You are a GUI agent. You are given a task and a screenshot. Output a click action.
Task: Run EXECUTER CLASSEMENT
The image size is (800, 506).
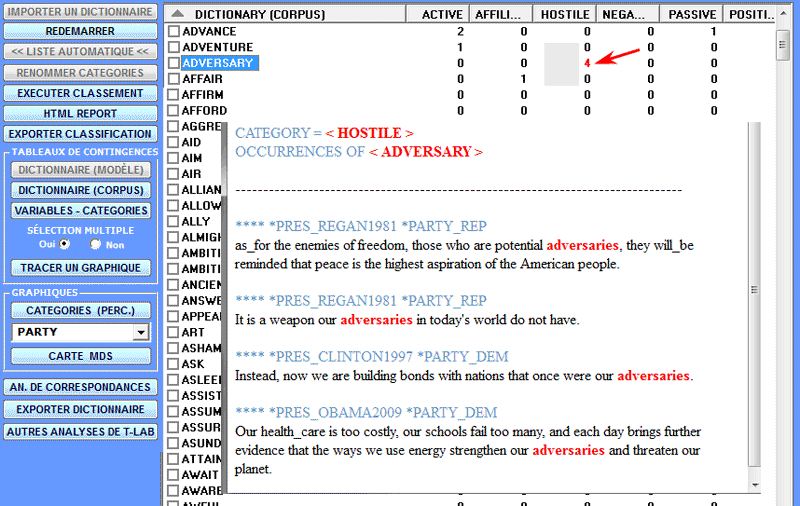[x=80, y=93]
